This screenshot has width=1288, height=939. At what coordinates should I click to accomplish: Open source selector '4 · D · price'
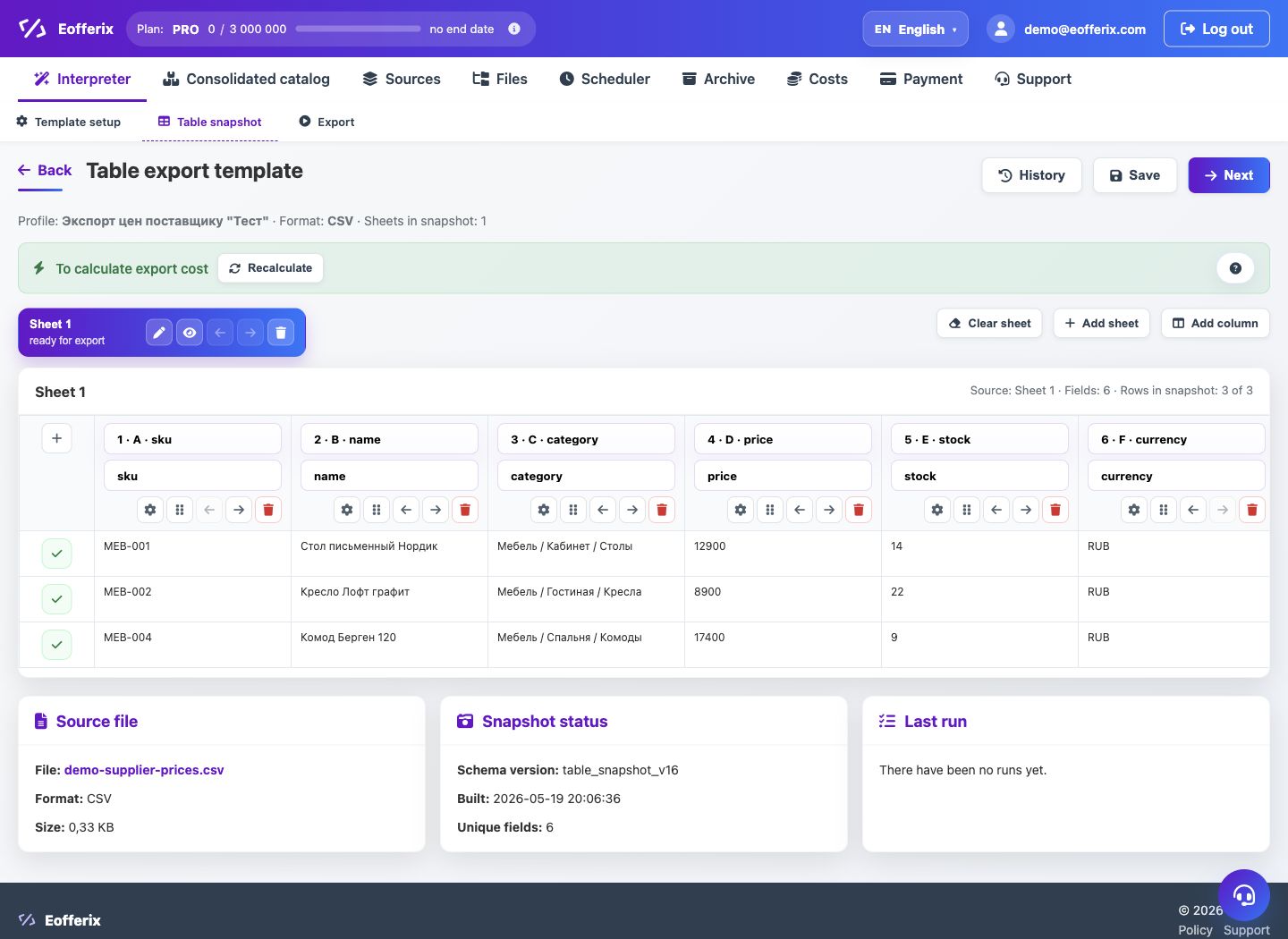(783, 439)
